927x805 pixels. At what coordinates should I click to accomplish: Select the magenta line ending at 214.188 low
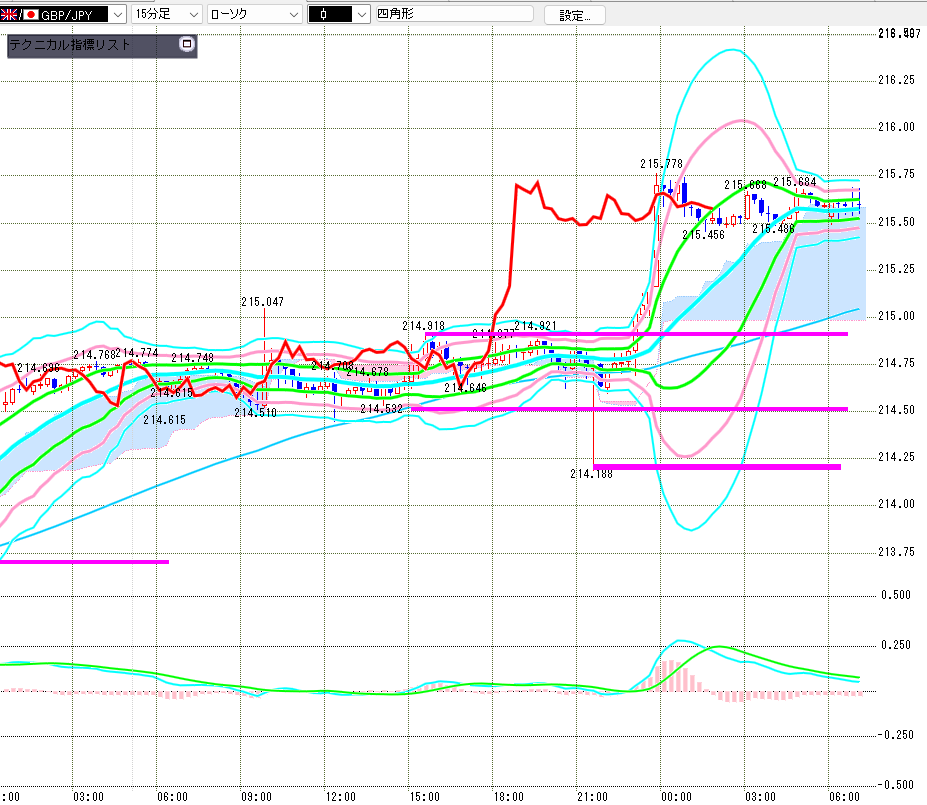coord(717,467)
